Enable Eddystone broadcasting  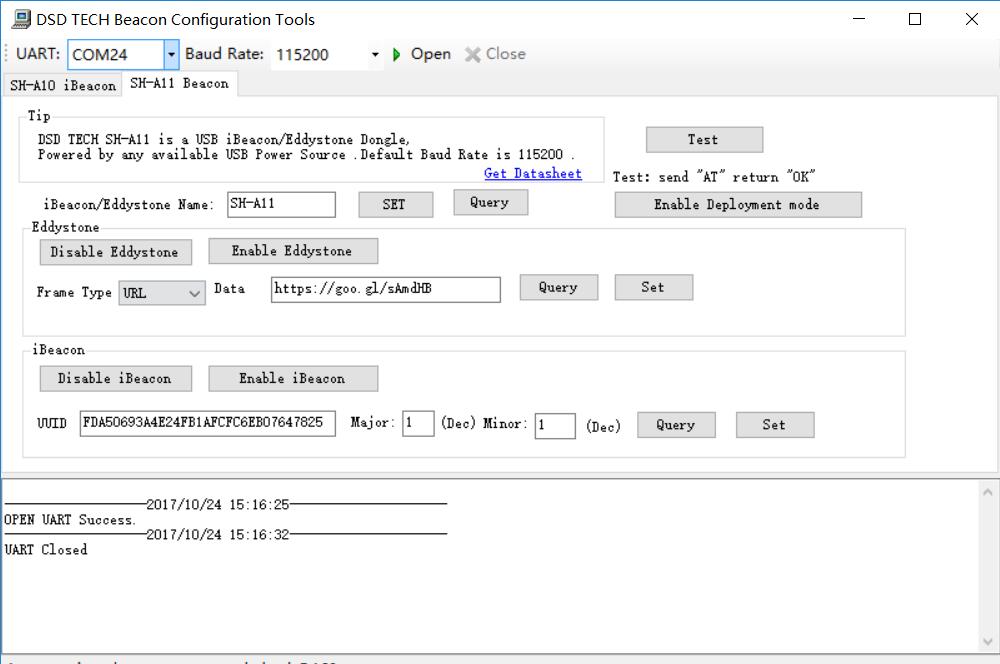pos(292,250)
